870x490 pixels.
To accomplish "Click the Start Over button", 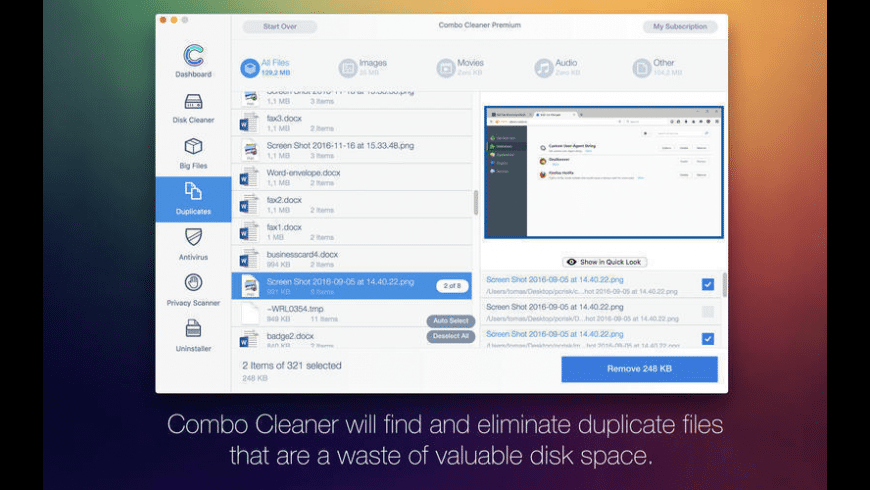I will 280,26.
